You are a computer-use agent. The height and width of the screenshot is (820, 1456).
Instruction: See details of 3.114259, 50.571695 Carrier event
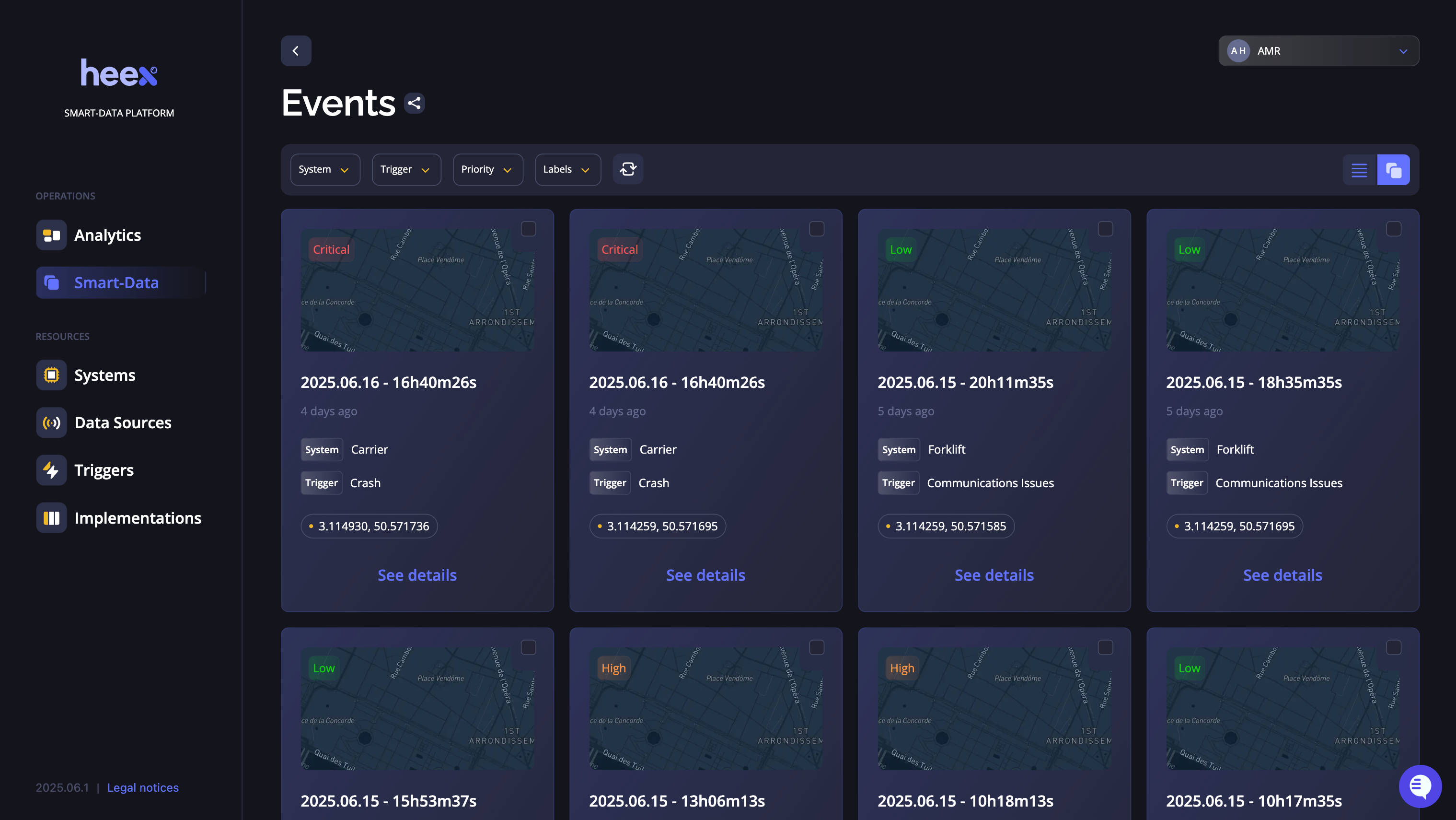coord(705,575)
